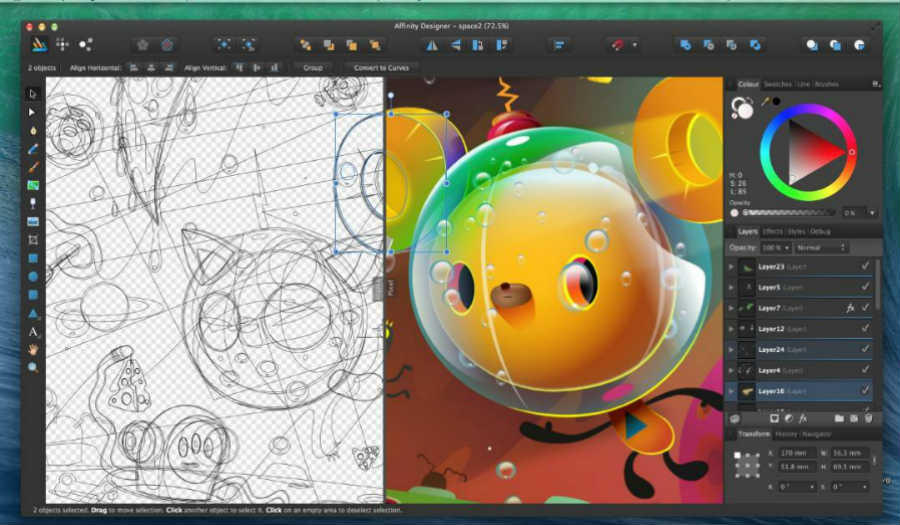Expand Layer7 disclosure triangle
Image resolution: width=900 pixels, height=525 pixels.
pos(731,308)
